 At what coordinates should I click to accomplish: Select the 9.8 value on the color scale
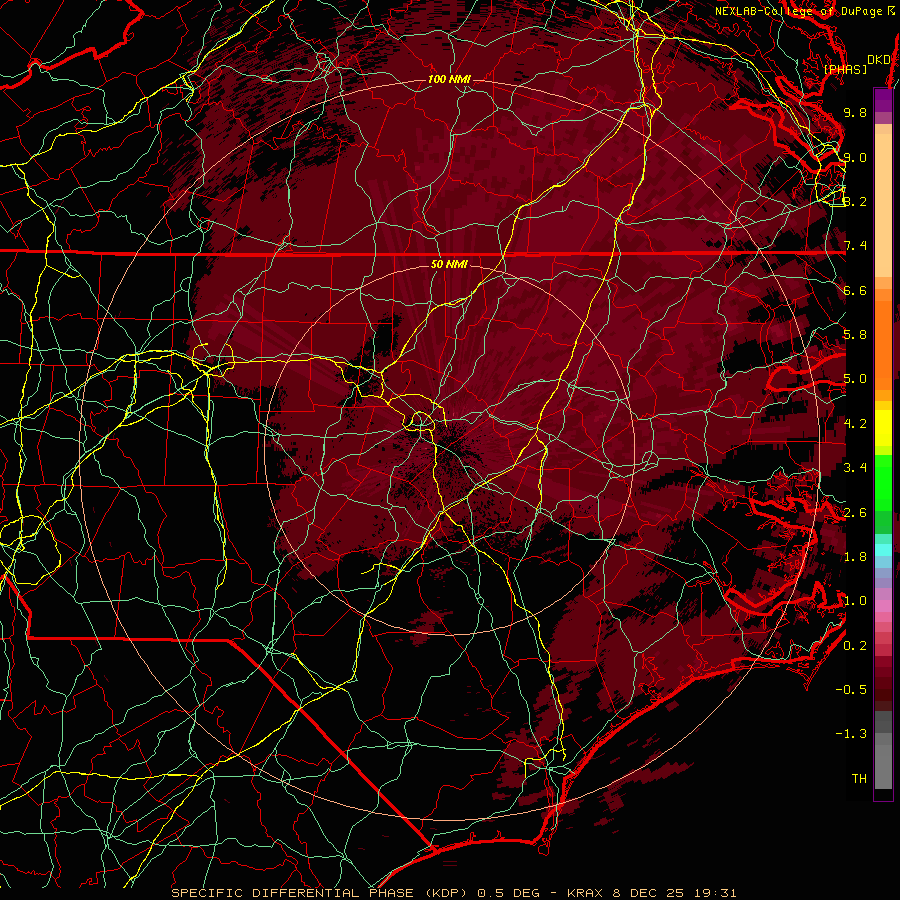[x=855, y=112]
